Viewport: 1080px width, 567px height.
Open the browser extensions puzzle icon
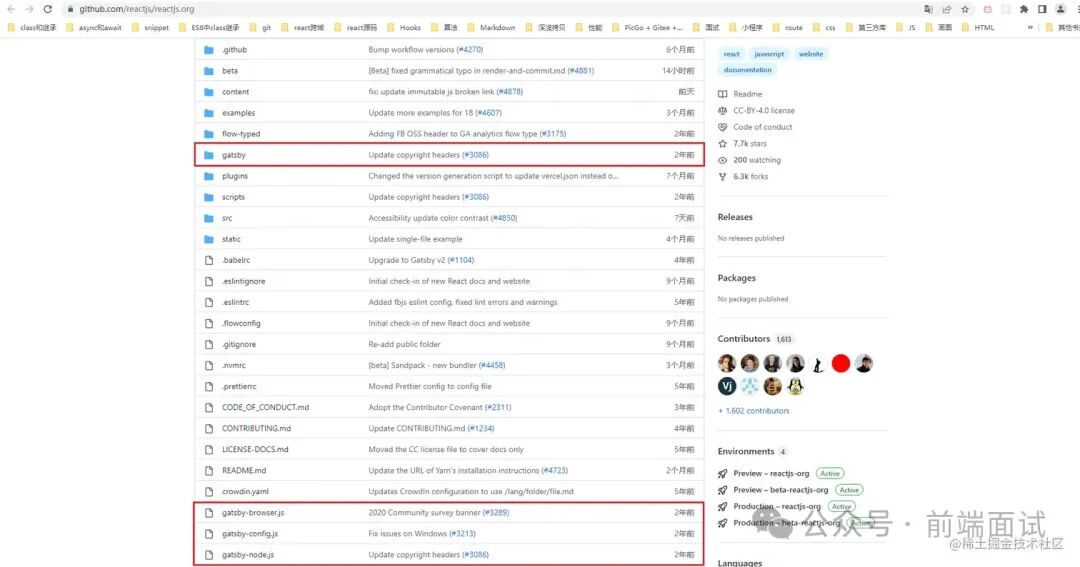click(1024, 9)
